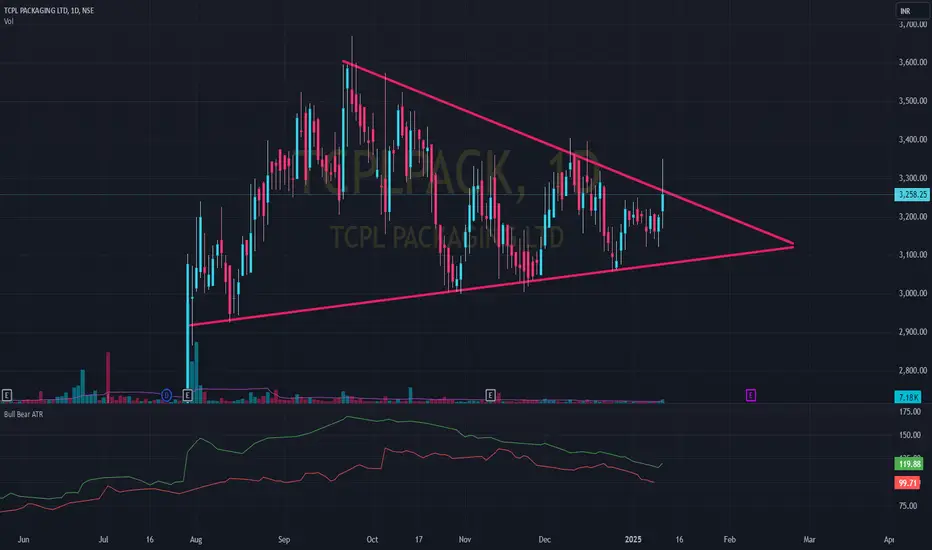Click the 2,800.00 price axis label
The height and width of the screenshot is (550, 932).
tap(912, 370)
